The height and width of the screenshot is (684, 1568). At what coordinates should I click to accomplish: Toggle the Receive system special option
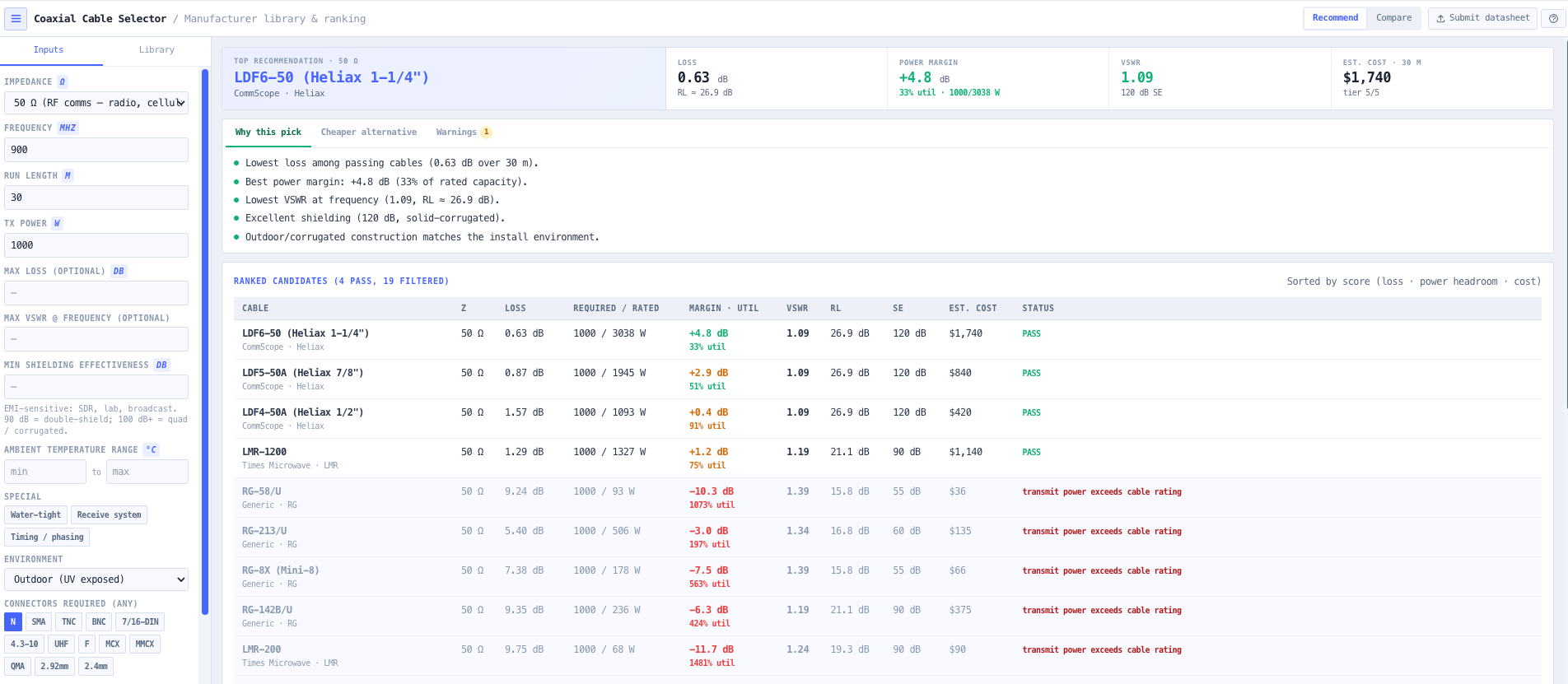coord(109,515)
